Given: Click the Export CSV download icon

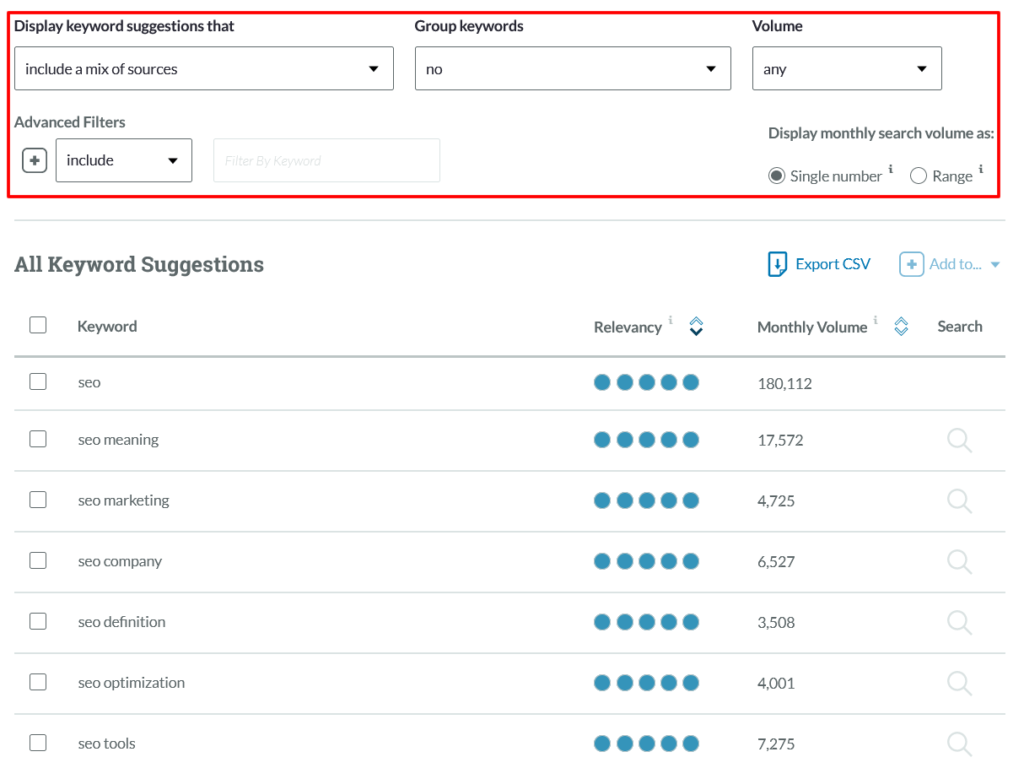Looking at the screenshot, I should tap(777, 264).
